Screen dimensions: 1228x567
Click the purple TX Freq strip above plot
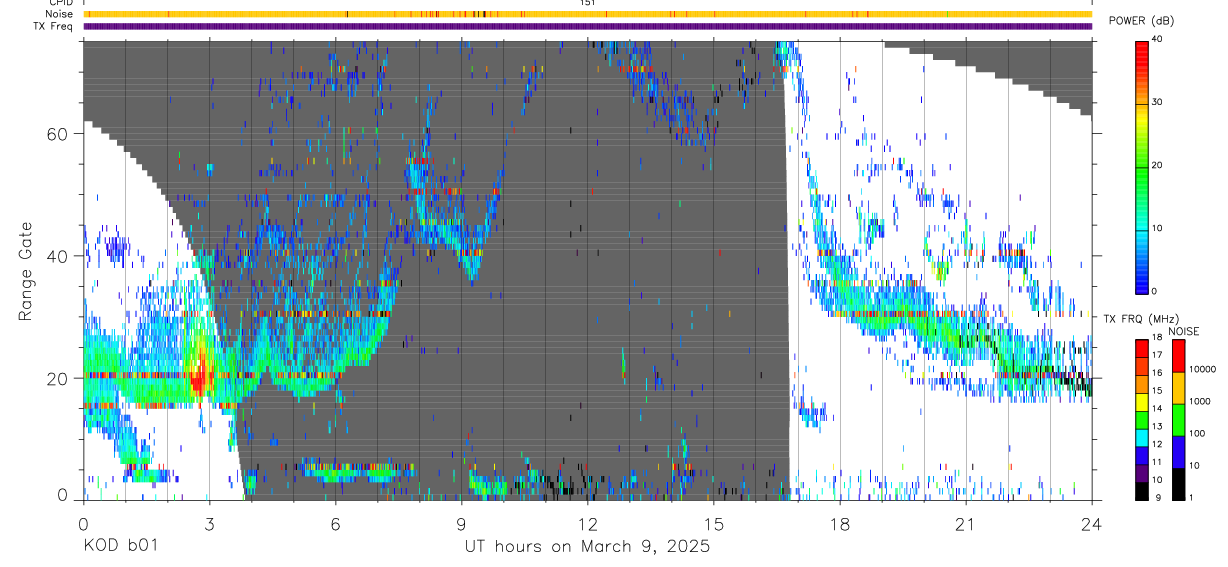tap(588, 26)
